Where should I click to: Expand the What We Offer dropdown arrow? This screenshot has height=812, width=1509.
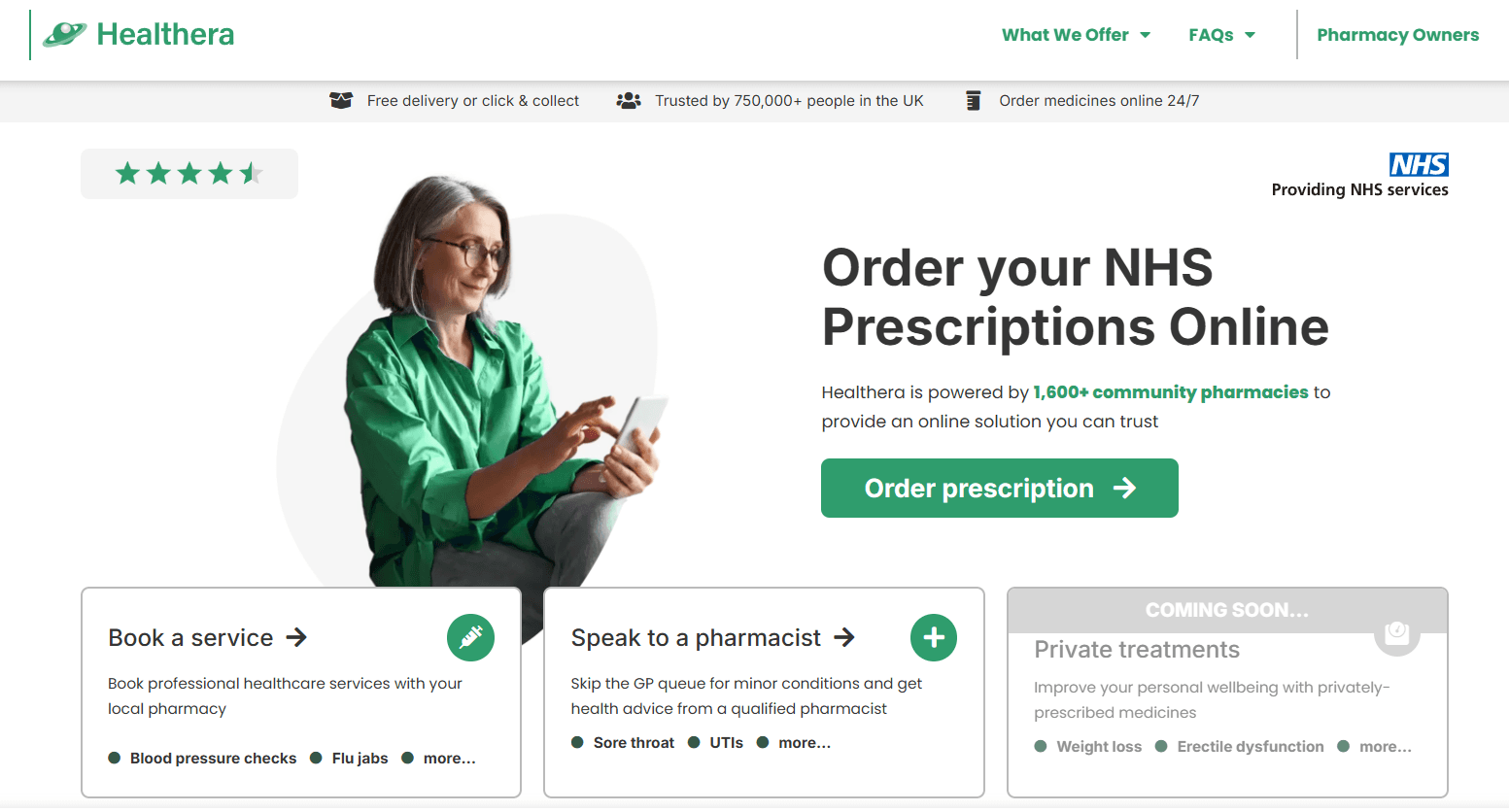[1145, 35]
